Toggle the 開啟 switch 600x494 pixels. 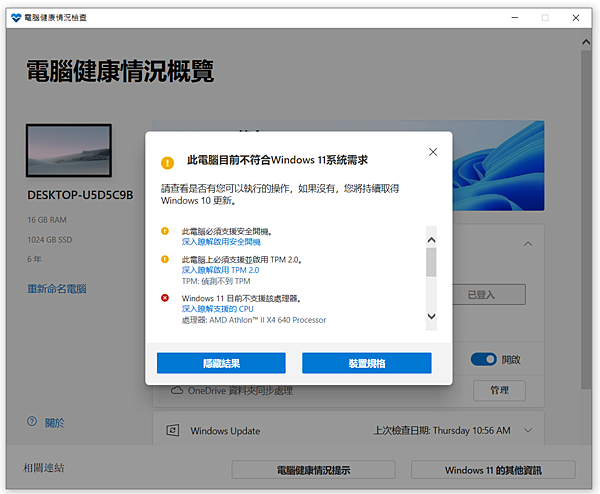[483, 359]
